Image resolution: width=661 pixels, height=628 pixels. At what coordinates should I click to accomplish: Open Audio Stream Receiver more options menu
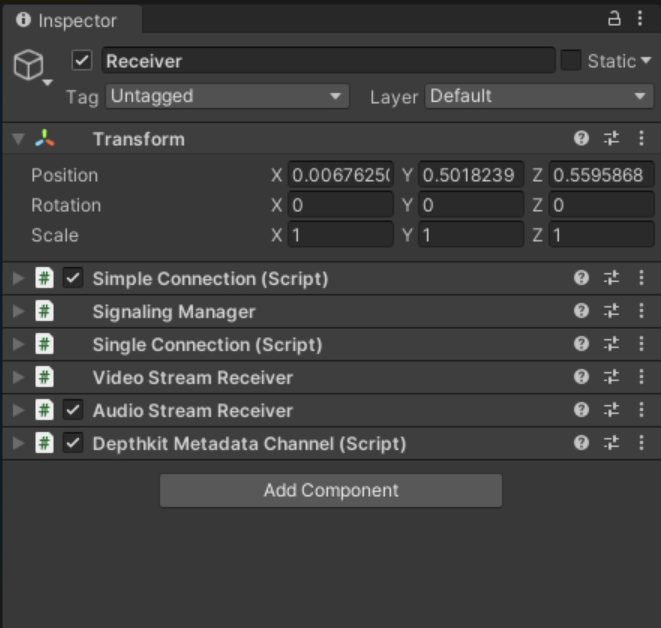(641, 410)
